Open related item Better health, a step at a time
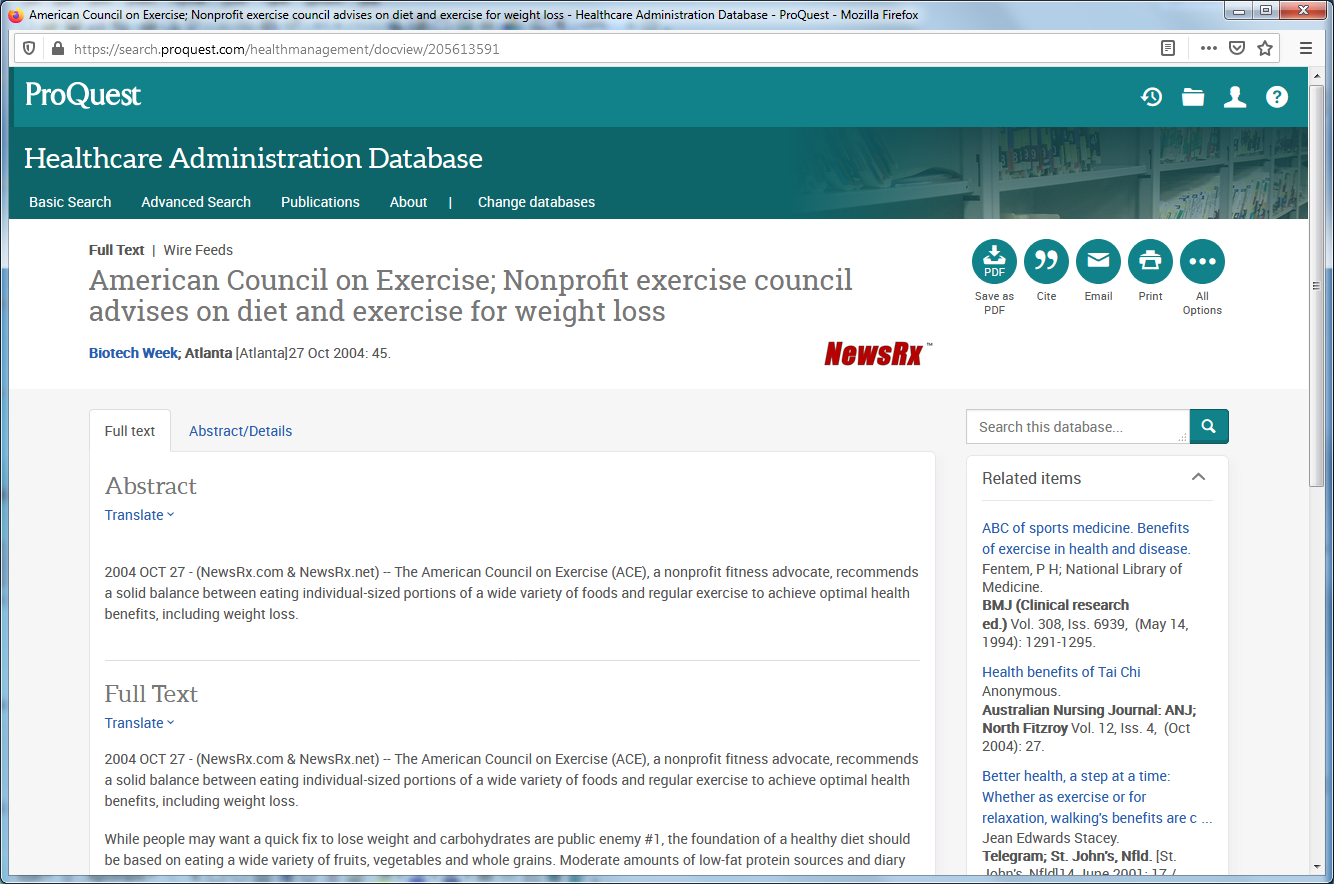 (x=1097, y=797)
